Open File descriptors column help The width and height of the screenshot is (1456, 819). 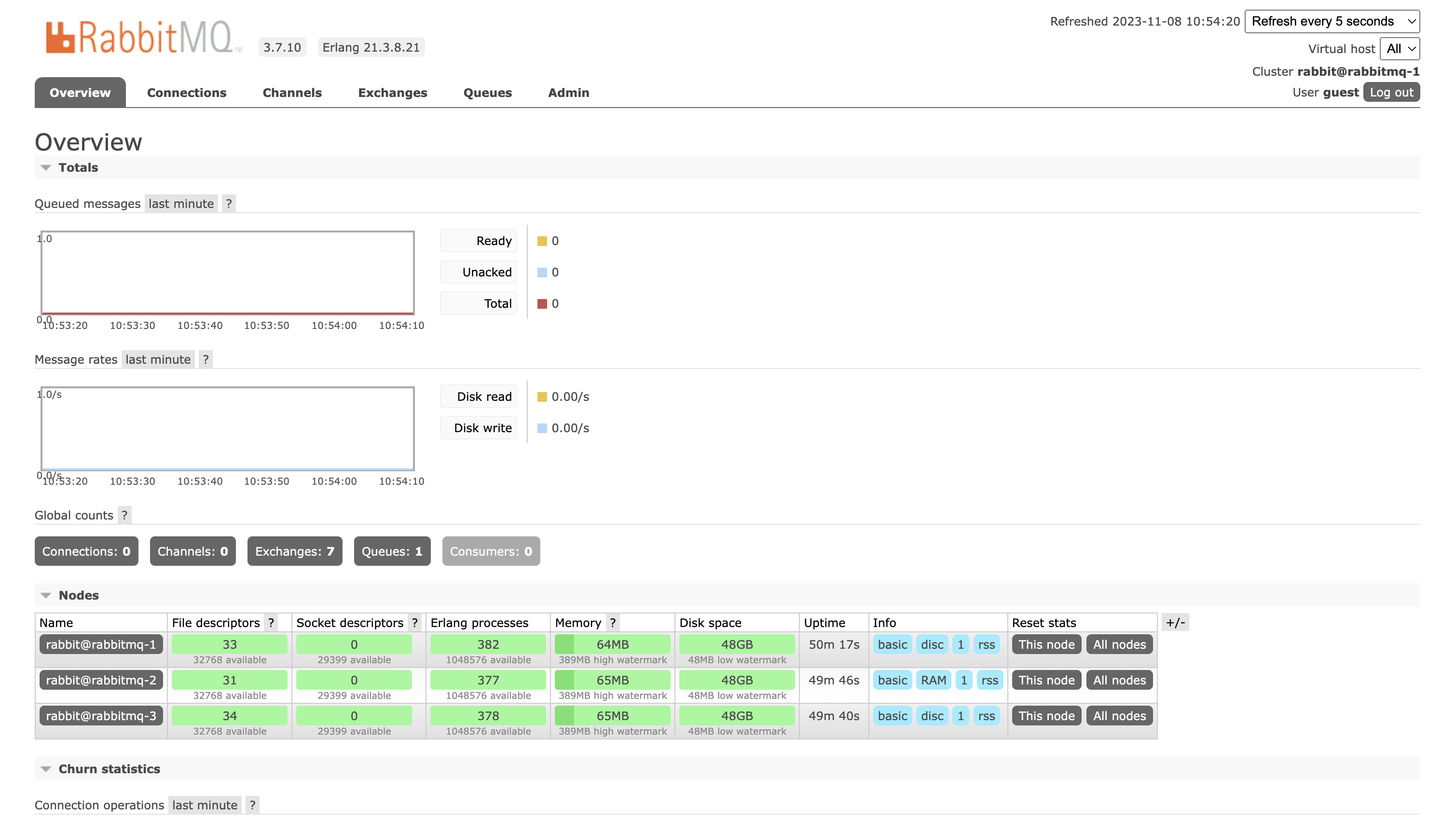271,622
